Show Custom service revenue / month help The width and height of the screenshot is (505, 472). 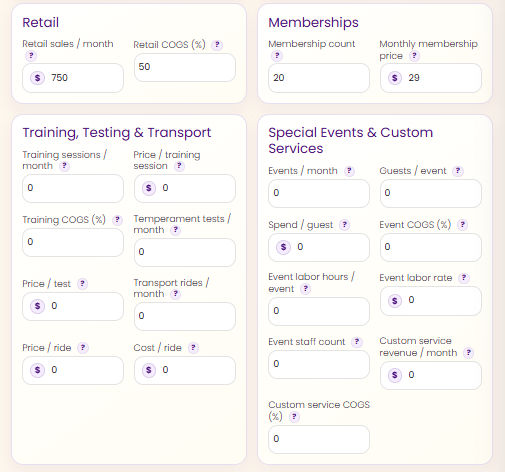pyautogui.click(x=469, y=353)
